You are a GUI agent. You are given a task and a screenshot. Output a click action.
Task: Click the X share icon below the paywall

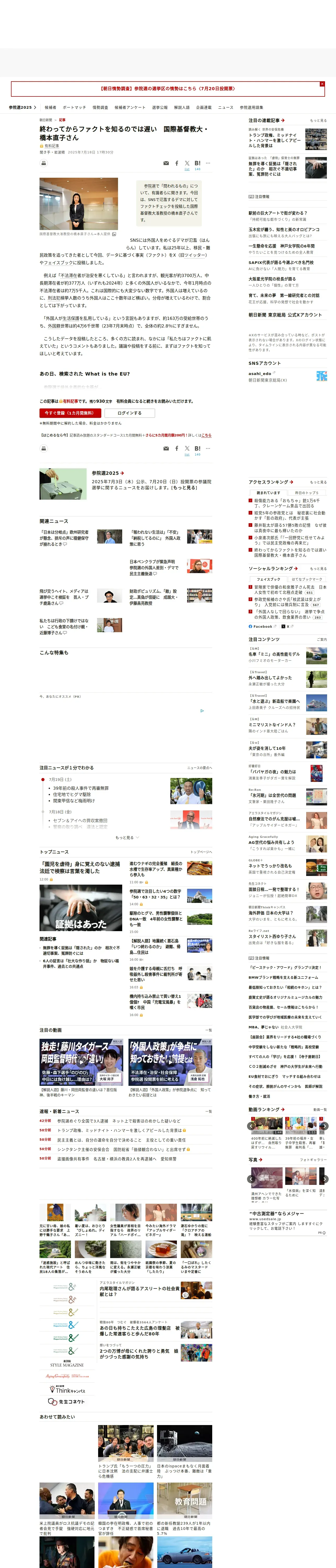click(x=187, y=449)
